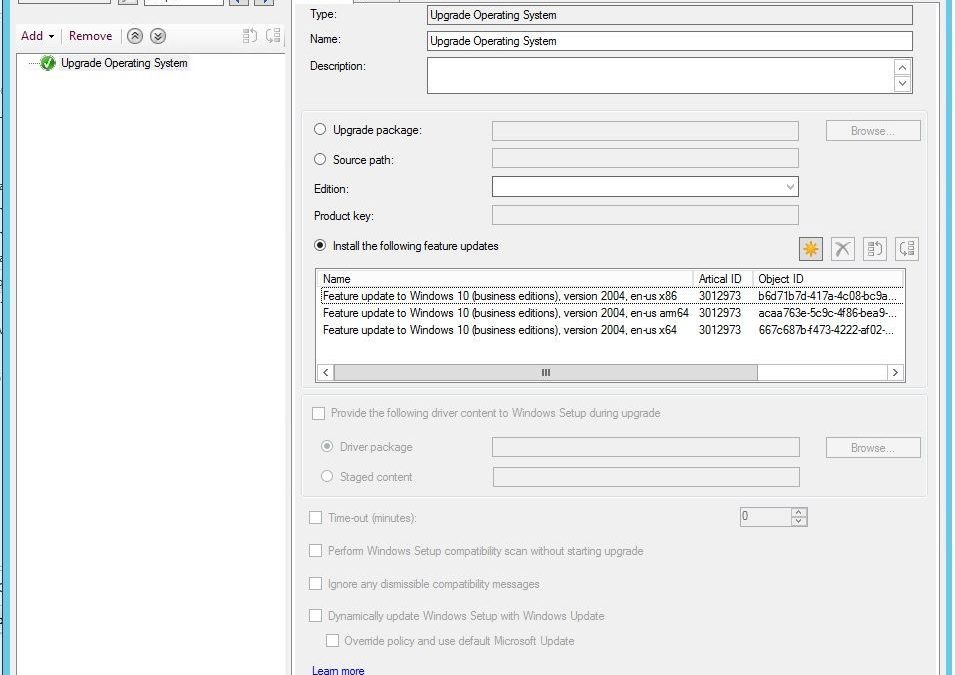The width and height of the screenshot is (955, 675).
Task: Click the list's horizontal scrollbar right arrow
Action: [895, 372]
